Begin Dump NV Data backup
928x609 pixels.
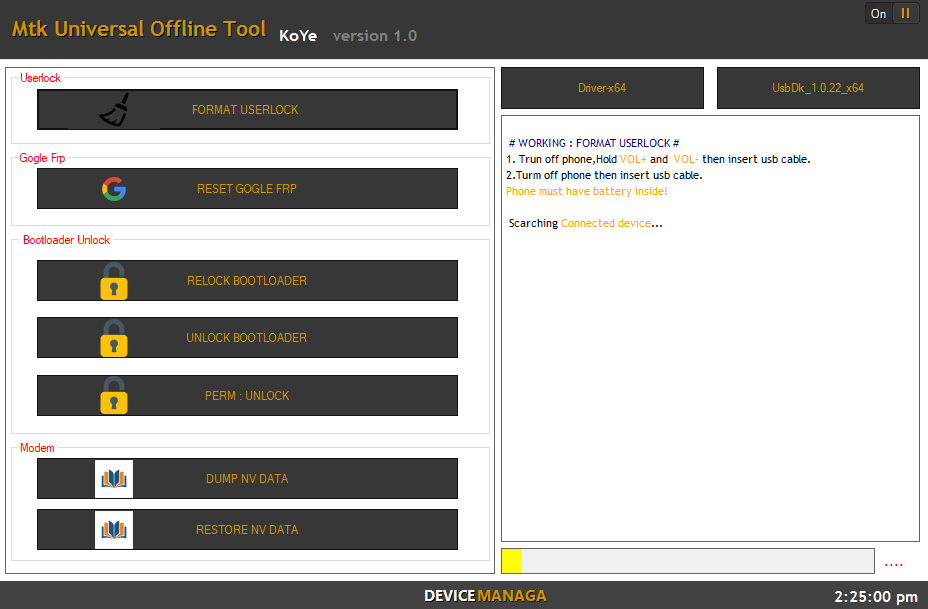coord(246,478)
